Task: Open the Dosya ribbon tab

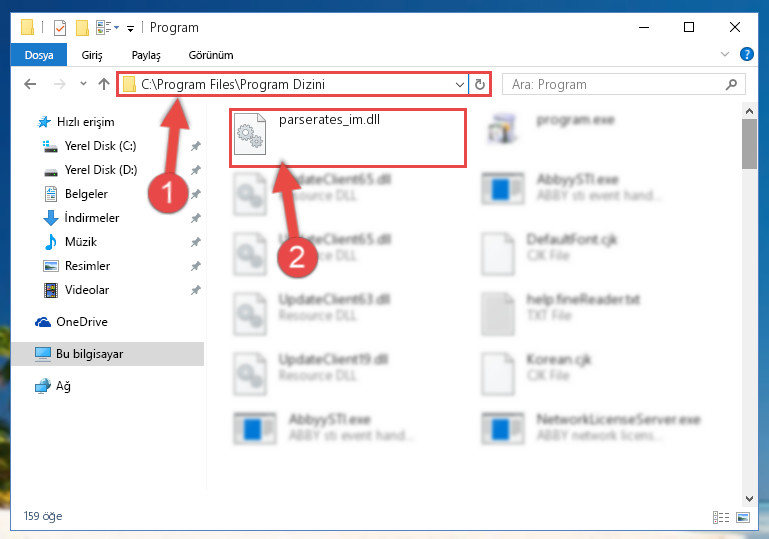Action: point(39,55)
